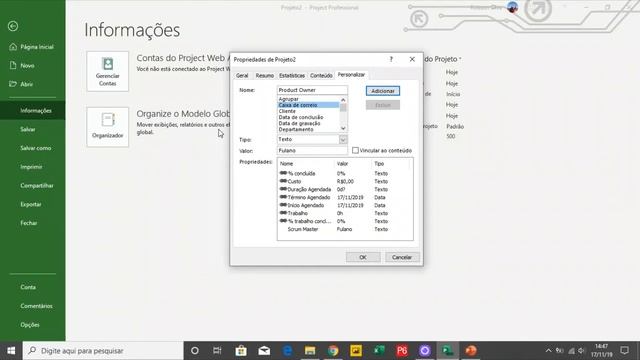Open Task View on the taskbar
This screenshot has width=640, height=360.
pos(217,351)
